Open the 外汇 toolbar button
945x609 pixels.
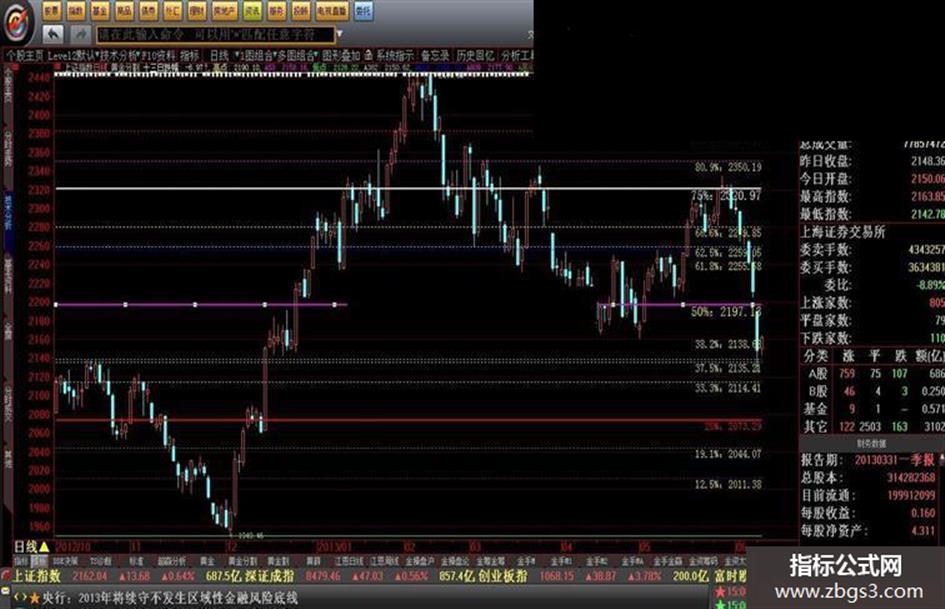[172, 11]
